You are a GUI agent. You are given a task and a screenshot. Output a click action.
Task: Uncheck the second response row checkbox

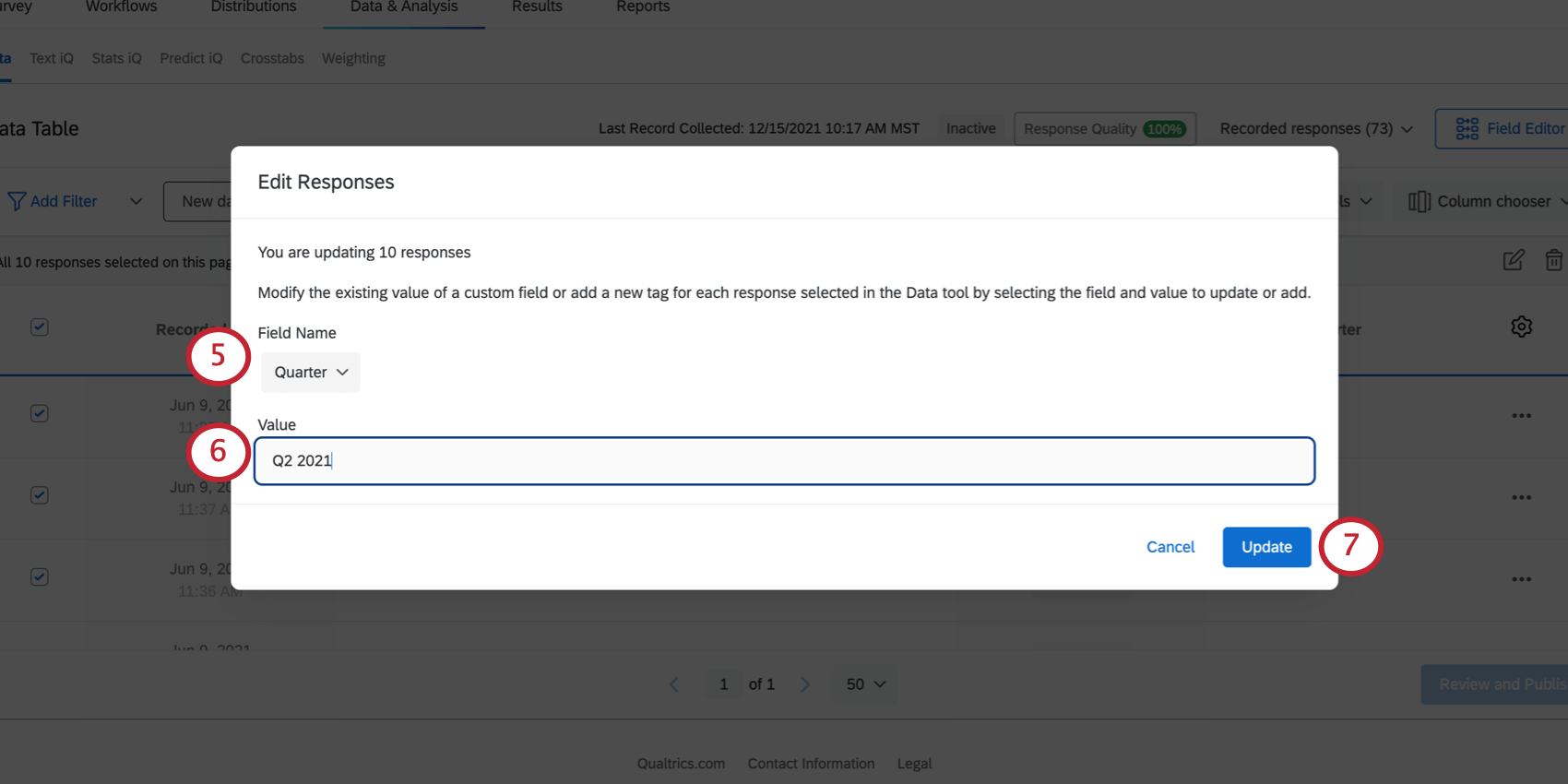(x=39, y=494)
